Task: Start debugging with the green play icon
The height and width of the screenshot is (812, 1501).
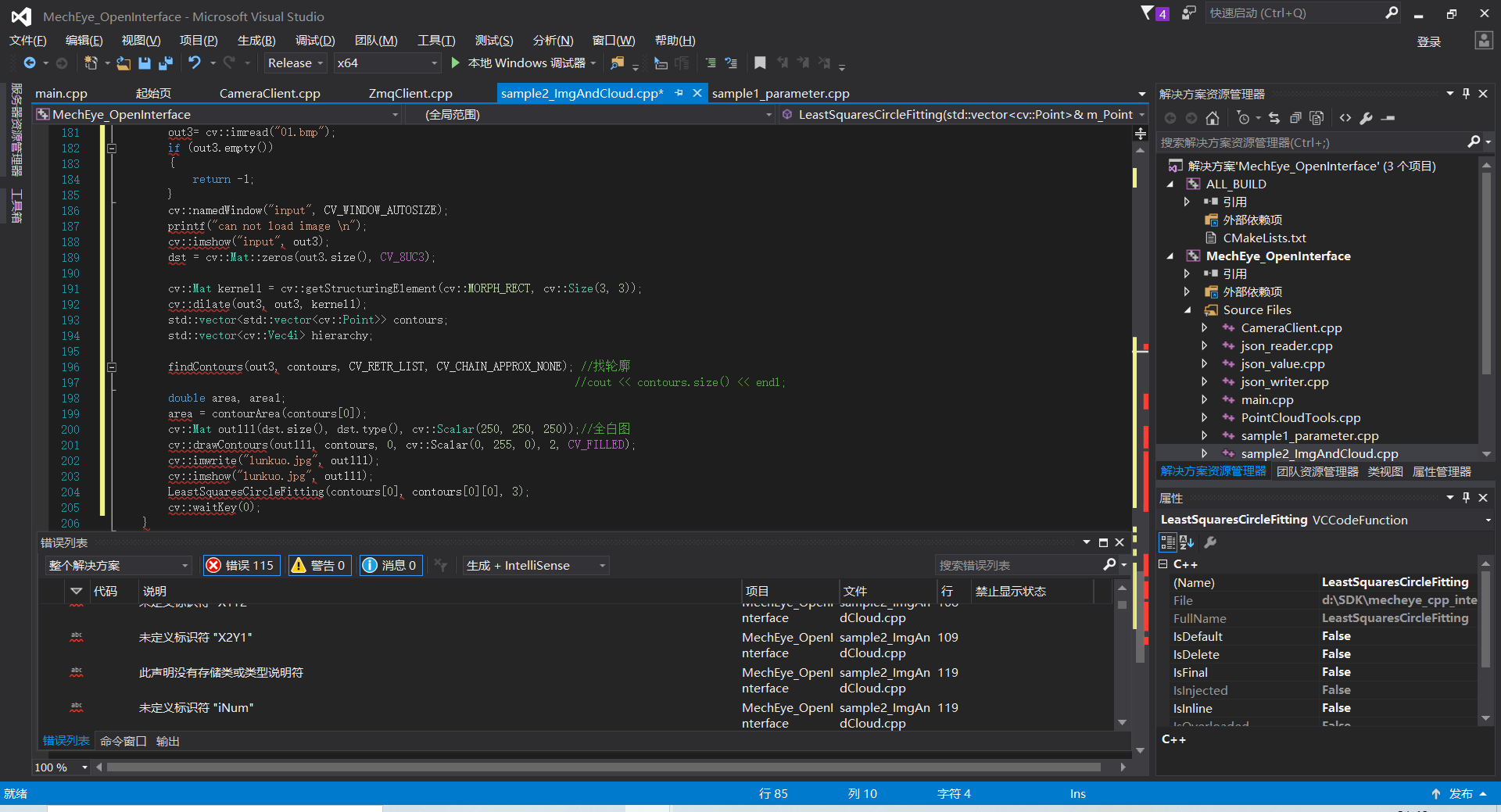Action: [456, 63]
